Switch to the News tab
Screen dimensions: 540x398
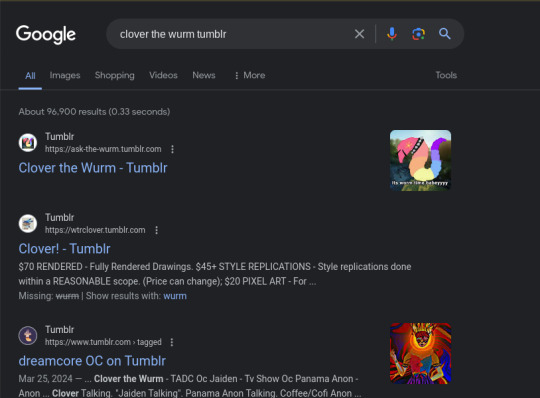point(204,75)
